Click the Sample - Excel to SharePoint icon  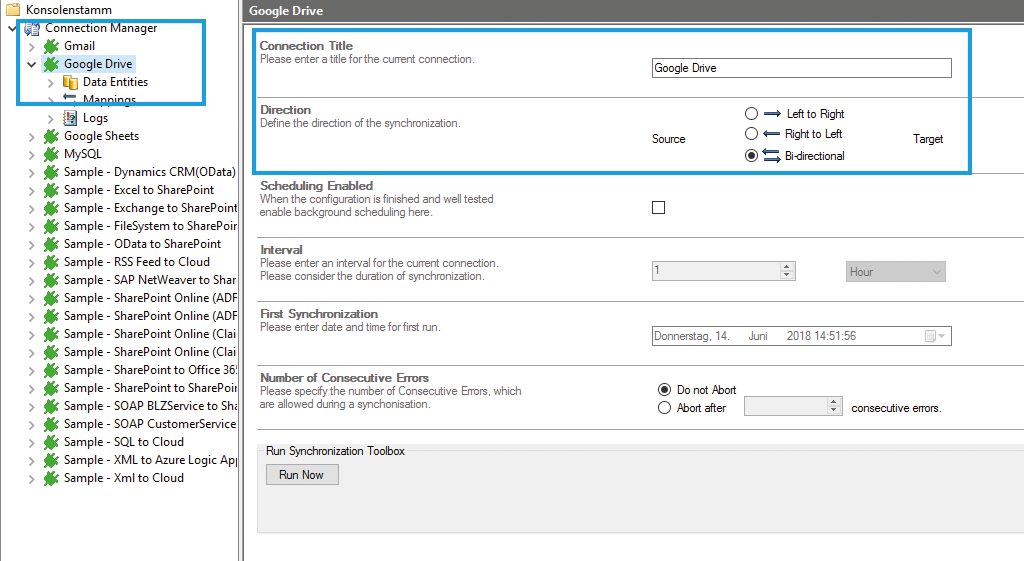(x=51, y=190)
